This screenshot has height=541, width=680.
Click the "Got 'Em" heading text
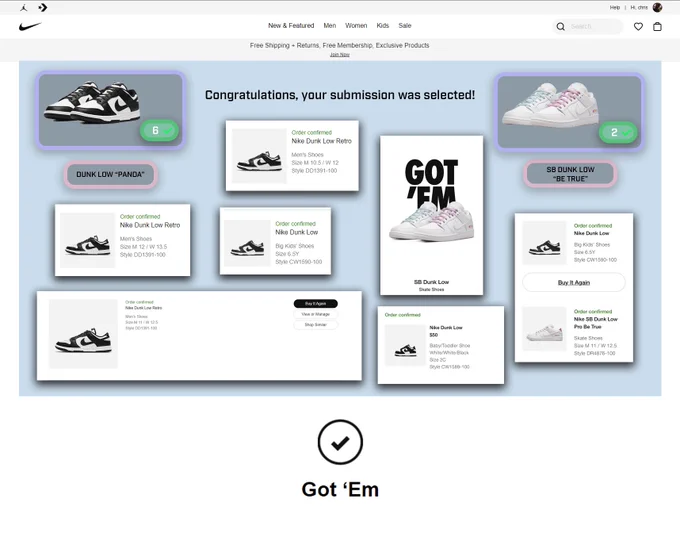click(x=340, y=489)
